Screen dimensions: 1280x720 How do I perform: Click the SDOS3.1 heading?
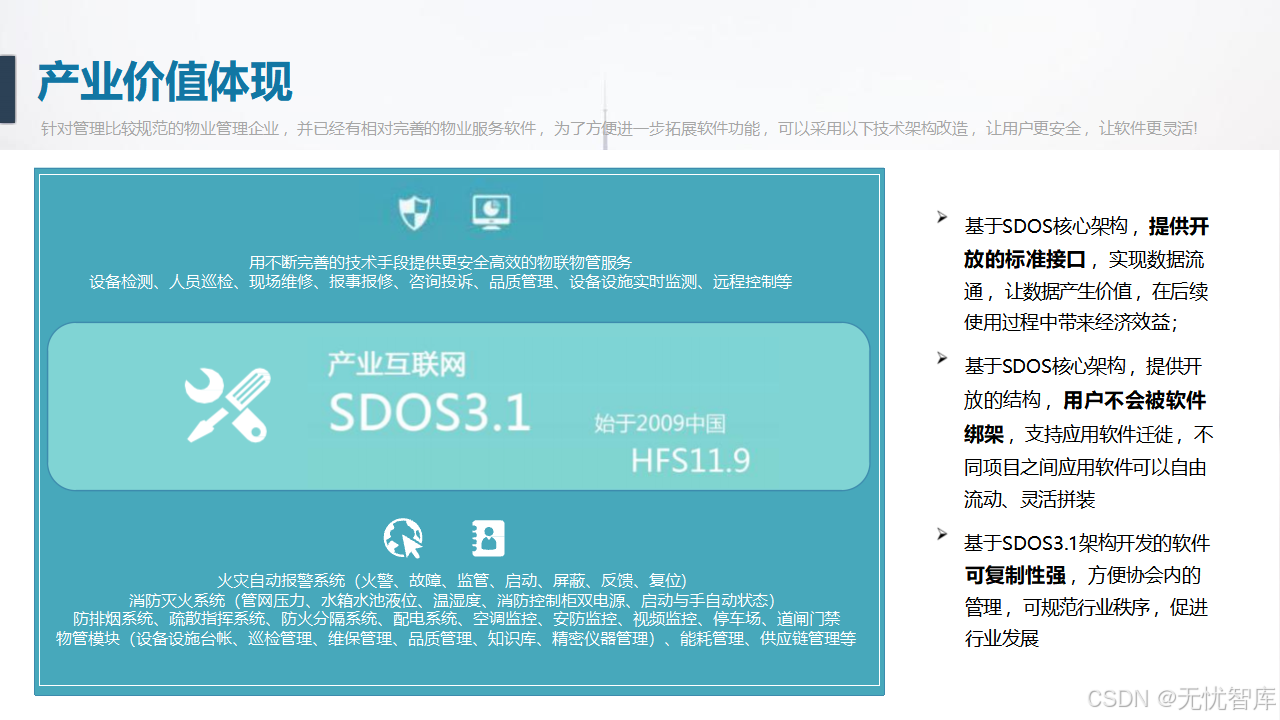430,411
